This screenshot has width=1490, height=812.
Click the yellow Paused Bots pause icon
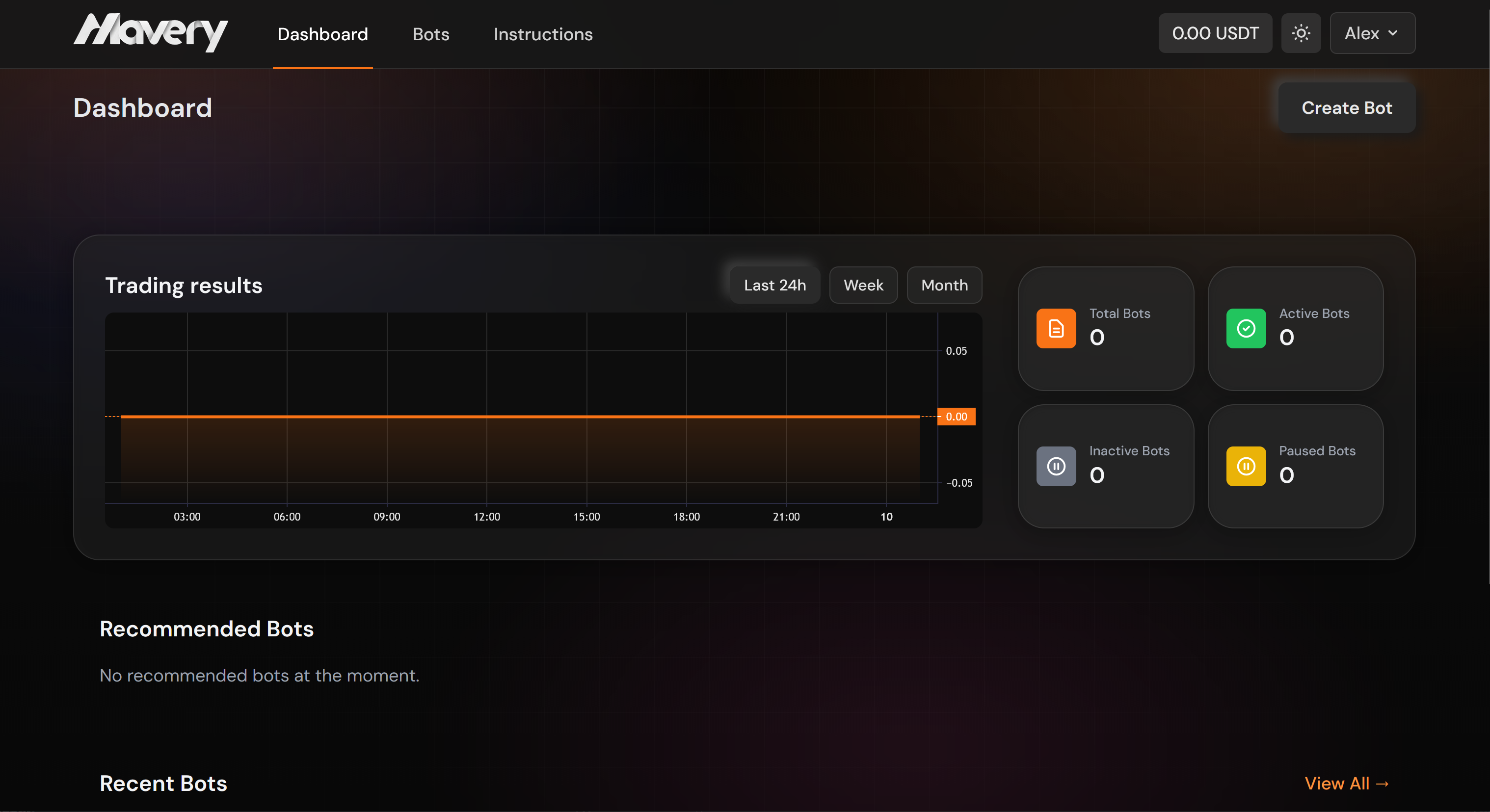click(x=1246, y=466)
